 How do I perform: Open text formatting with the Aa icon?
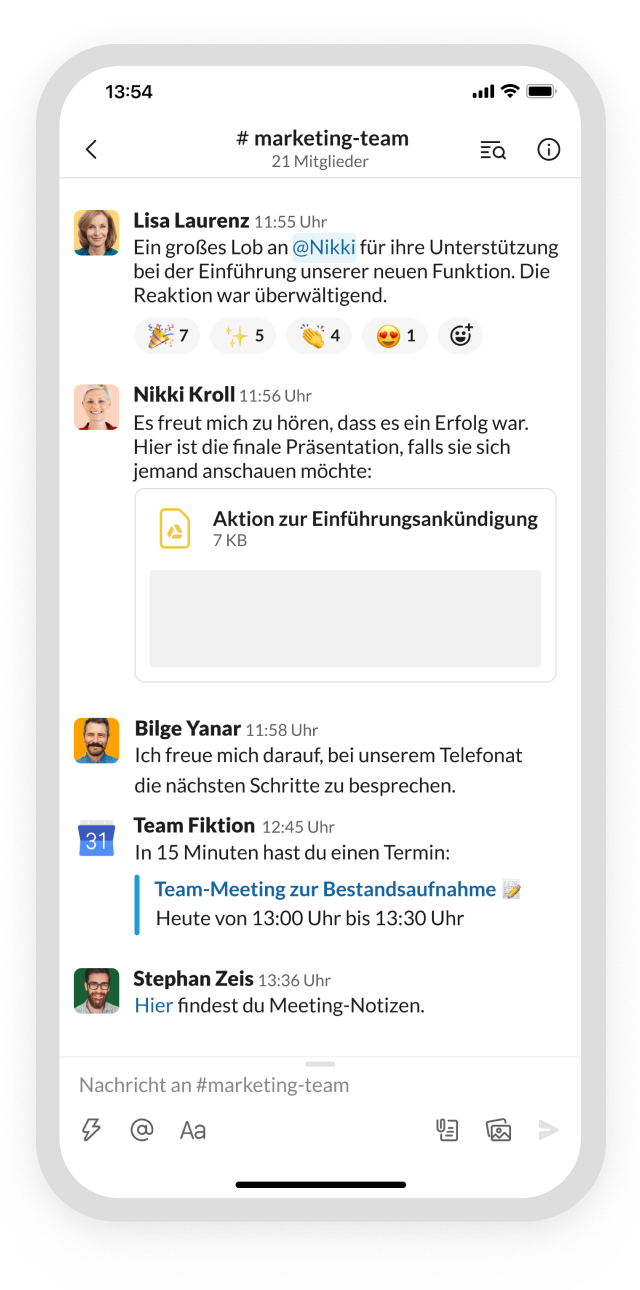tap(192, 1130)
